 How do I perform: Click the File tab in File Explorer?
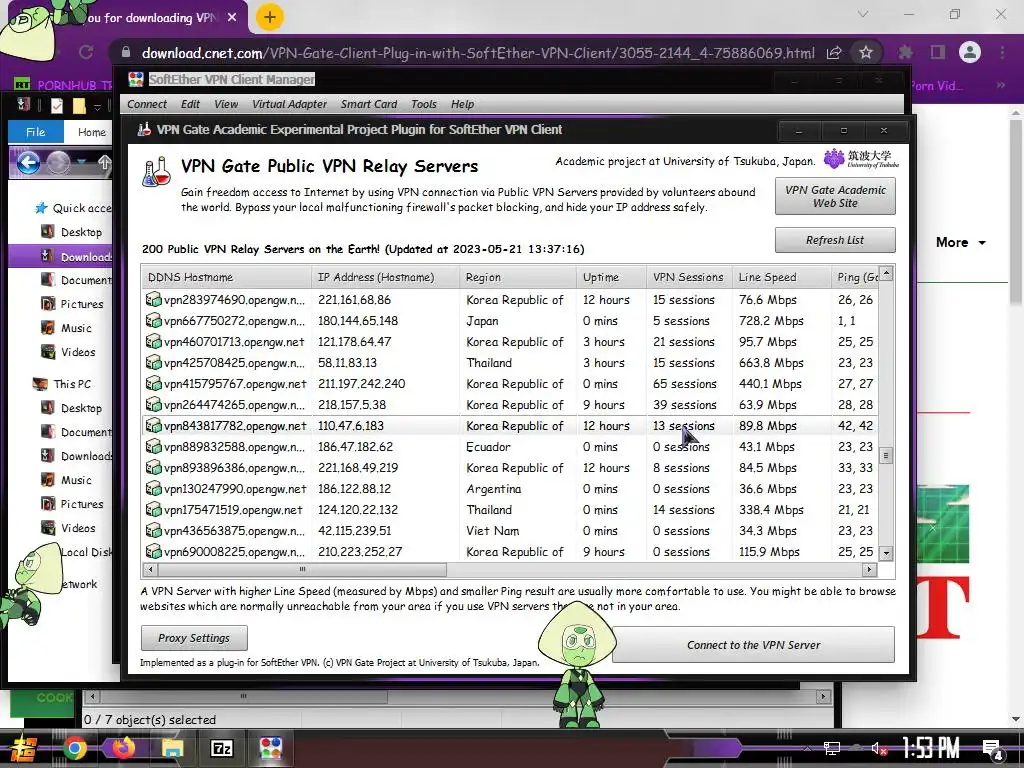(x=35, y=132)
